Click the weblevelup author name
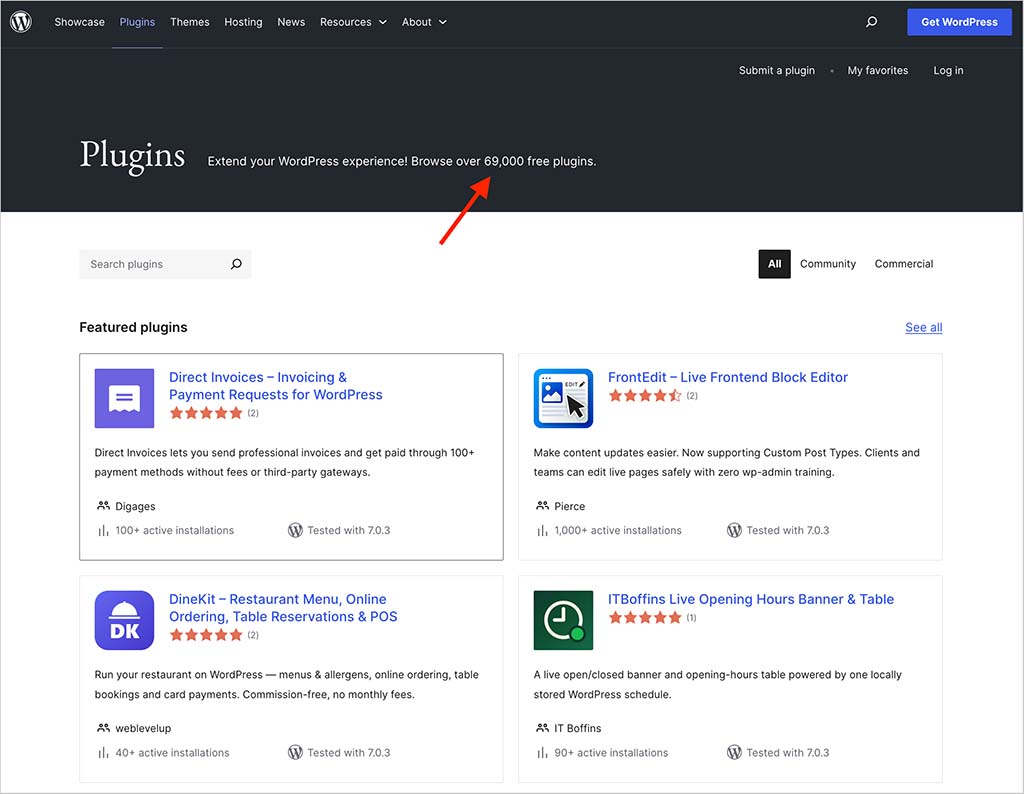The width and height of the screenshot is (1024, 794). 143,728
